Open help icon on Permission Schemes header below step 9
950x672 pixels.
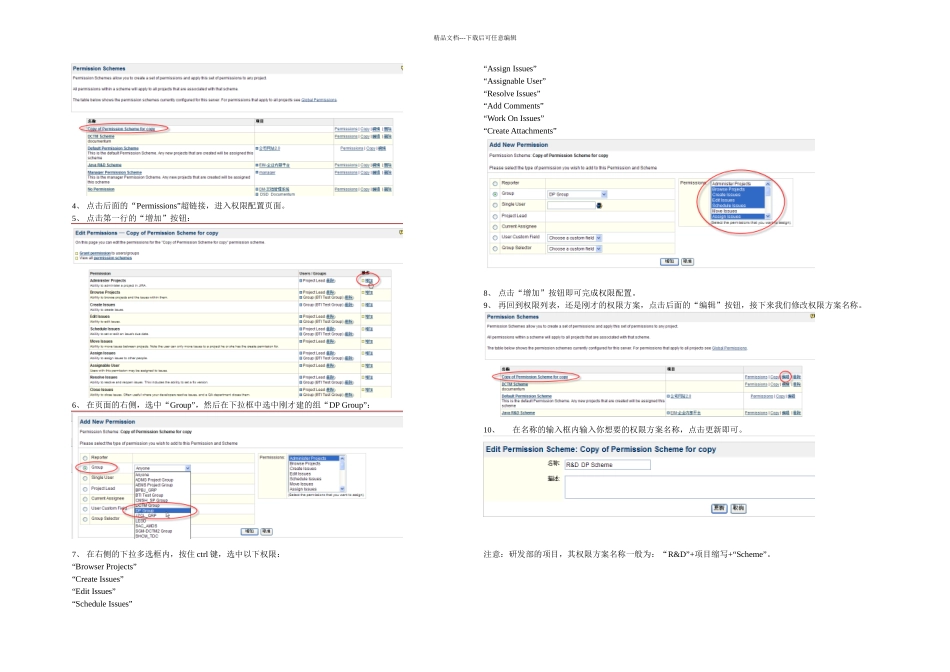pos(812,316)
